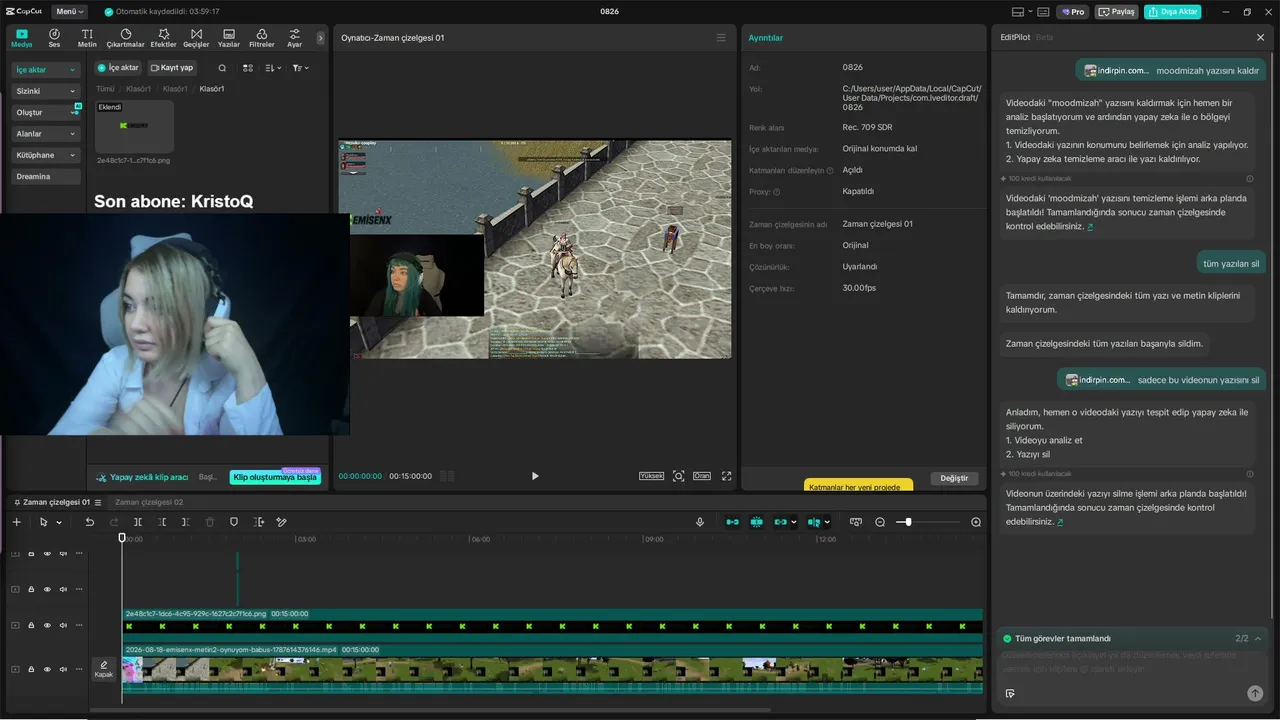Expand the Alanlar sidebar section

tap(46, 134)
